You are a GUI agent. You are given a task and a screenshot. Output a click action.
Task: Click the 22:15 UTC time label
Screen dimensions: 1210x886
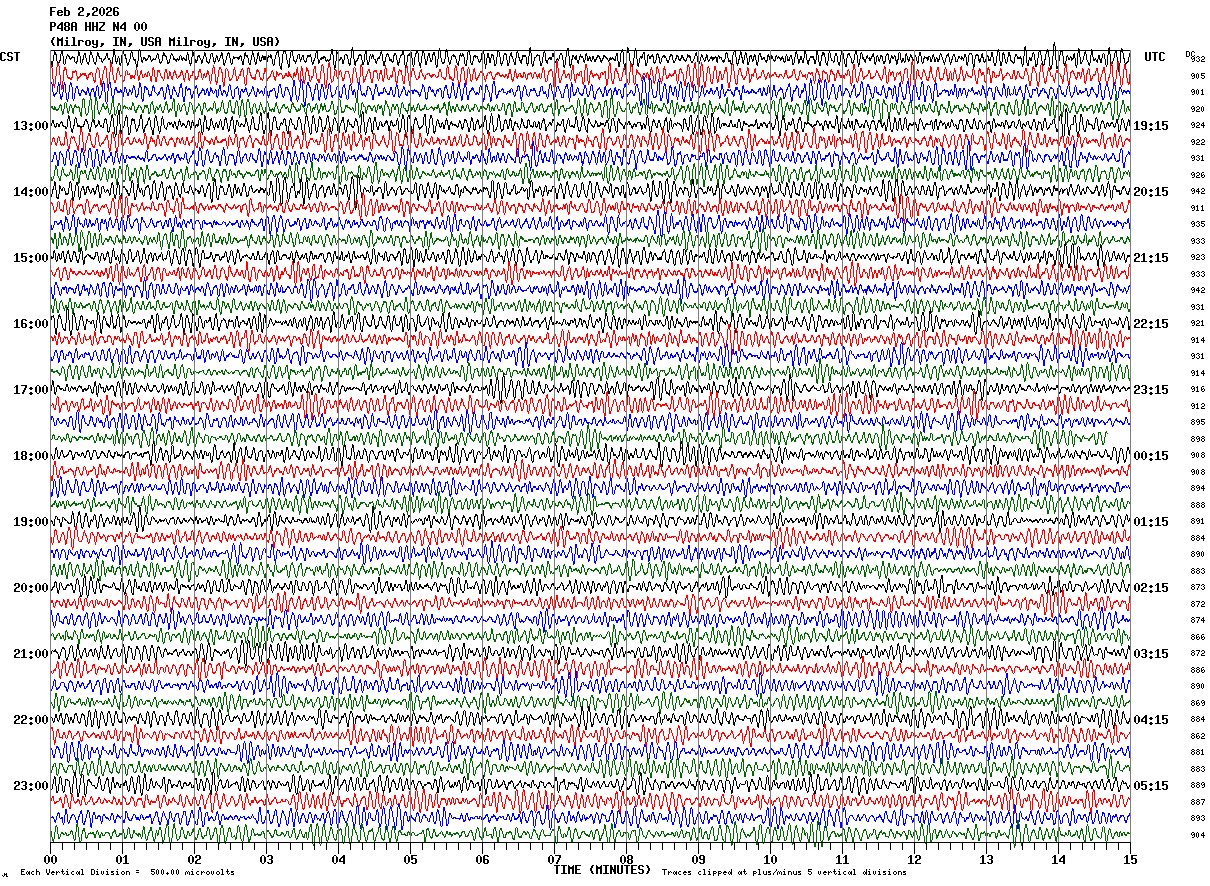[x=1150, y=324]
